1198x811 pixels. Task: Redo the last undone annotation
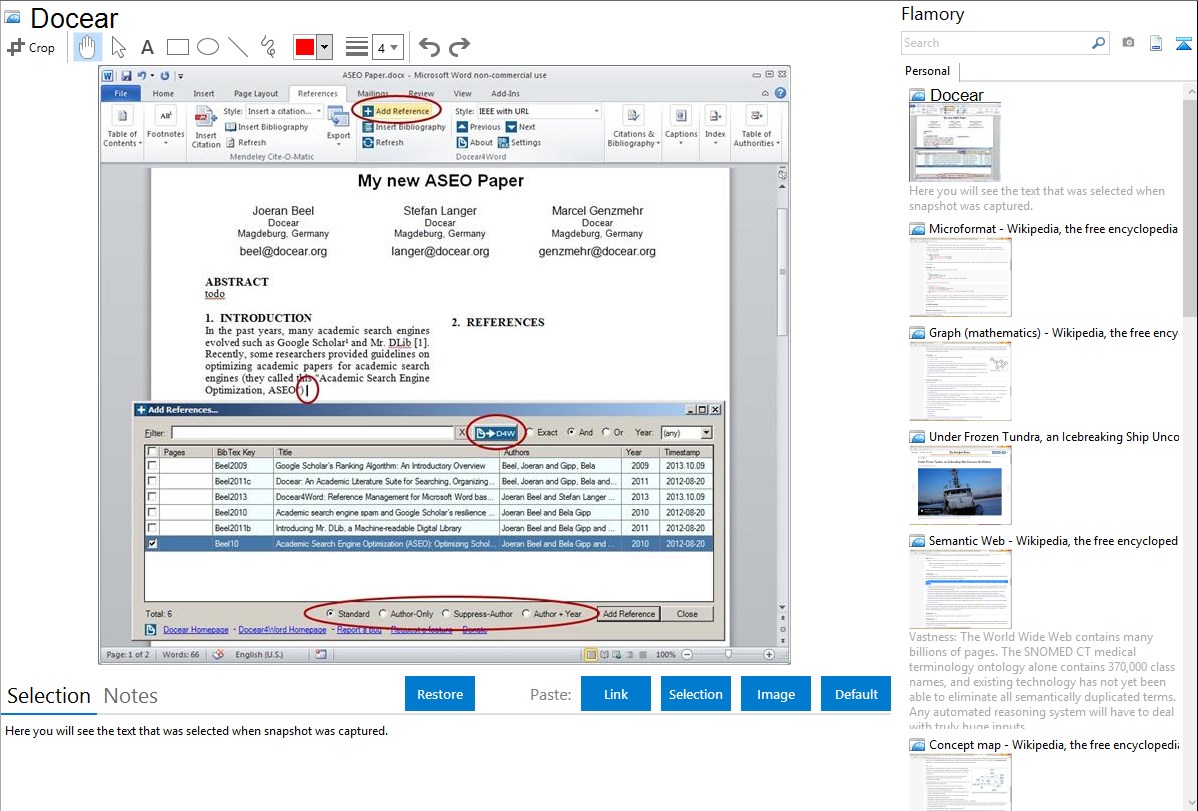tap(459, 47)
